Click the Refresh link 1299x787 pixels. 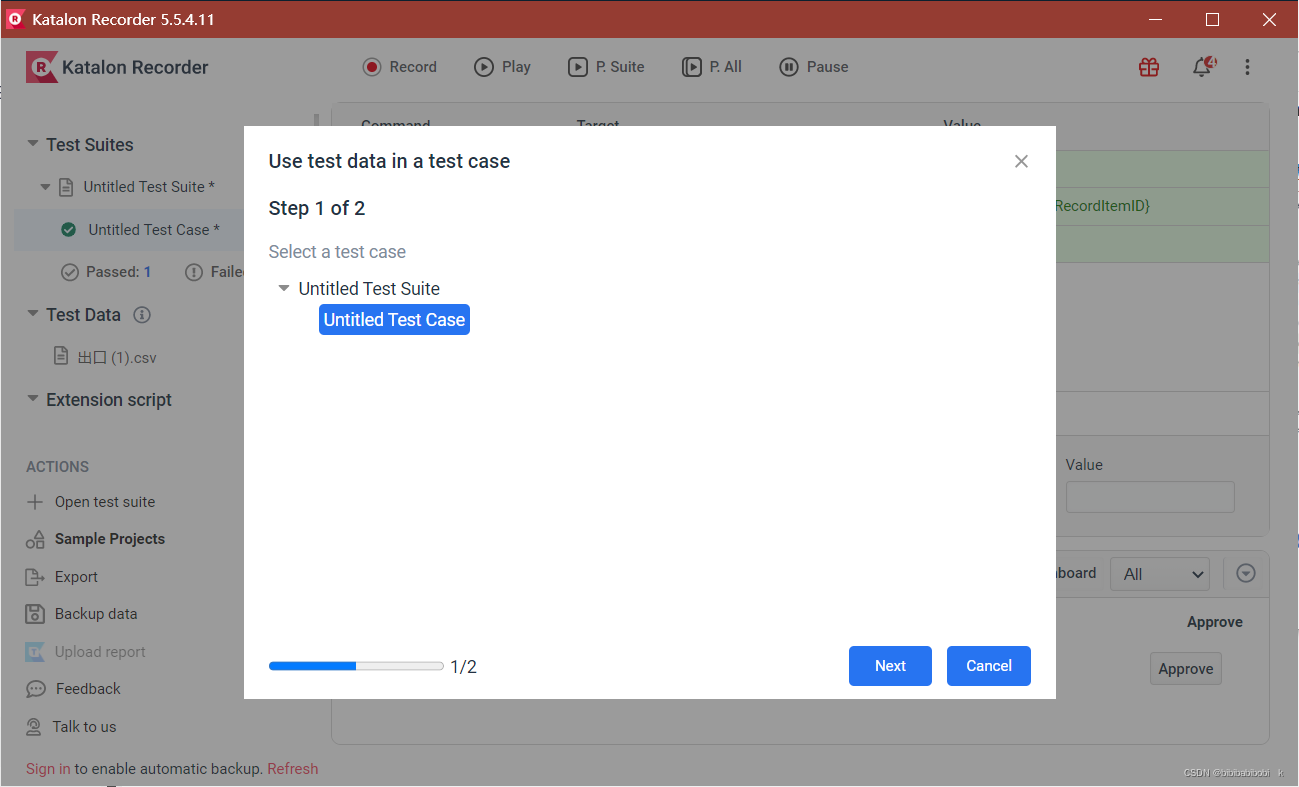click(293, 769)
